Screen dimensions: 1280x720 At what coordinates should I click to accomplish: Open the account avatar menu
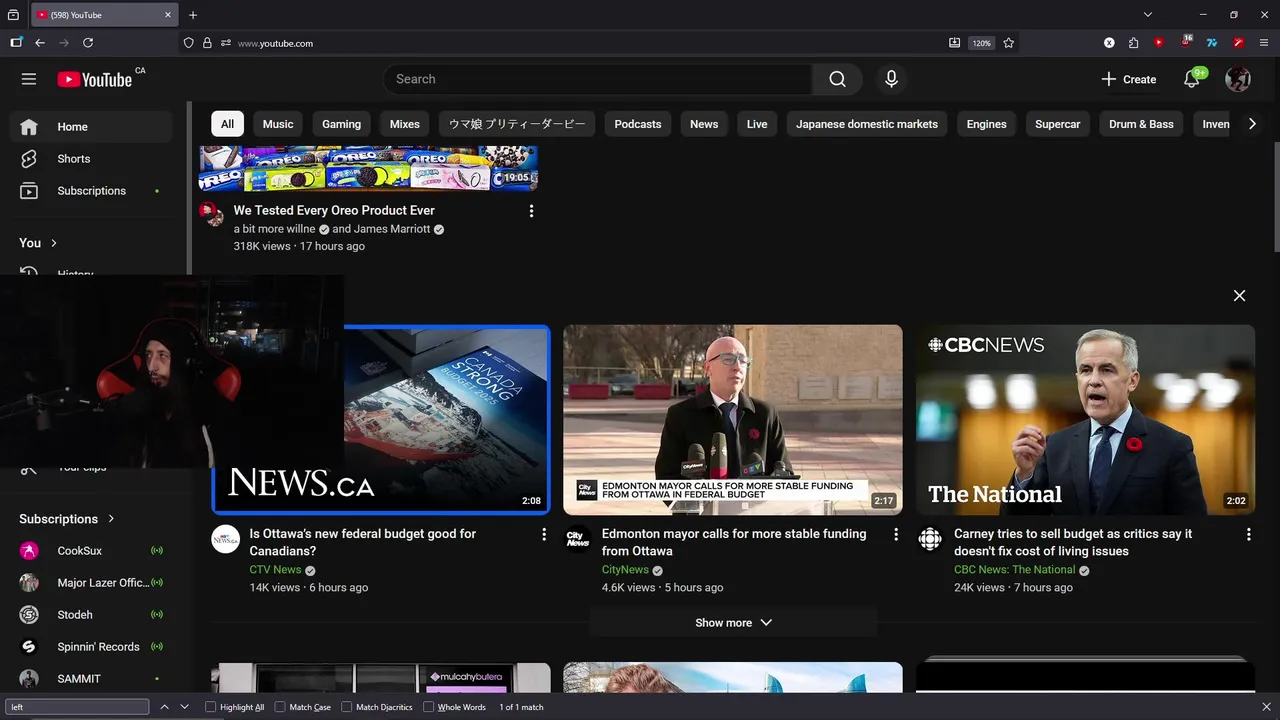(x=1238, y=79)
